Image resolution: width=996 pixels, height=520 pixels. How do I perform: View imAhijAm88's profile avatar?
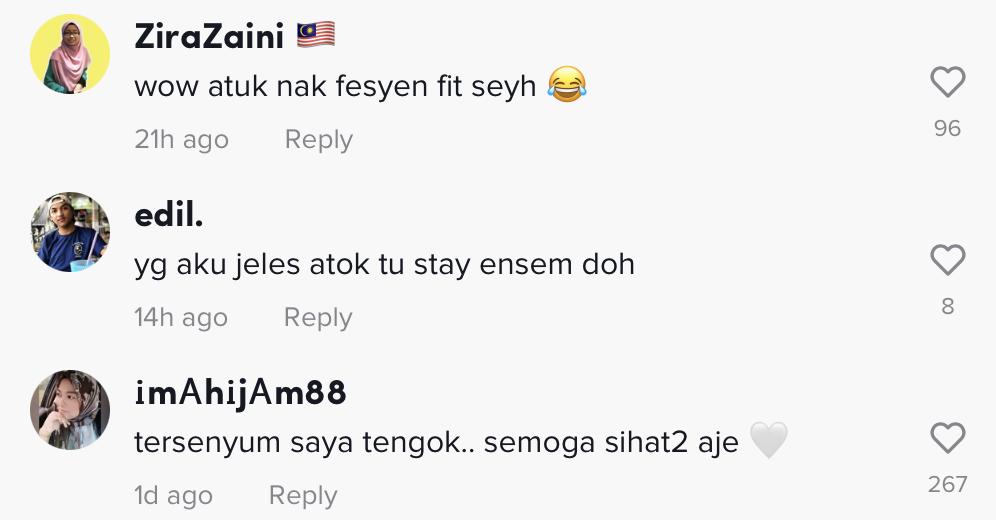point(70,410)
